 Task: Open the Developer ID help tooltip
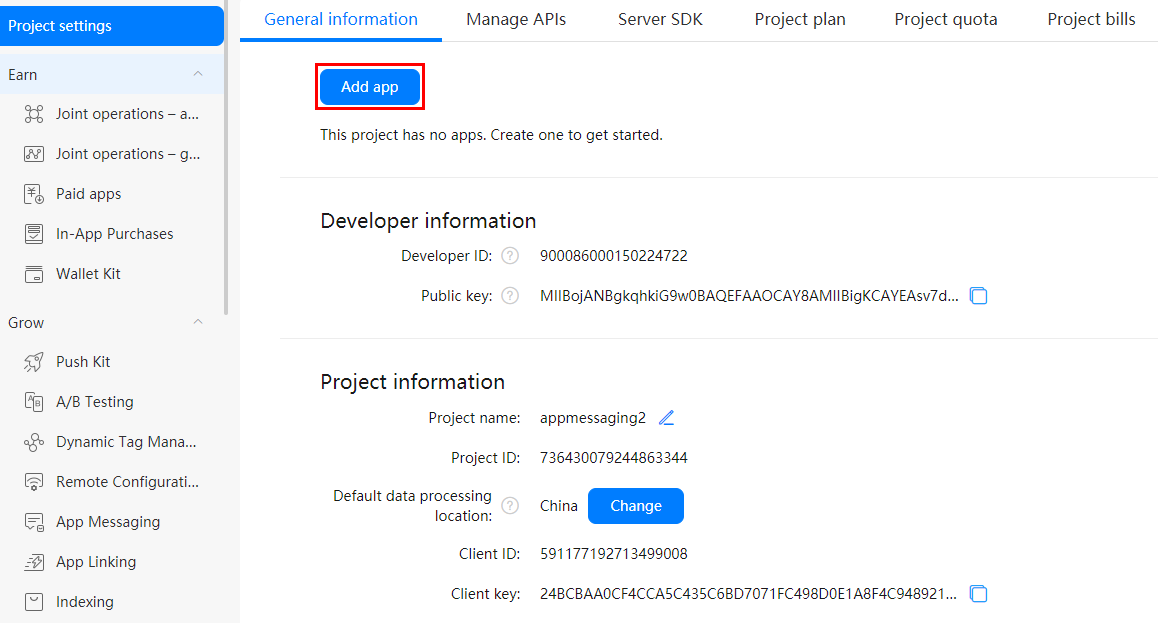click(510, 255)
